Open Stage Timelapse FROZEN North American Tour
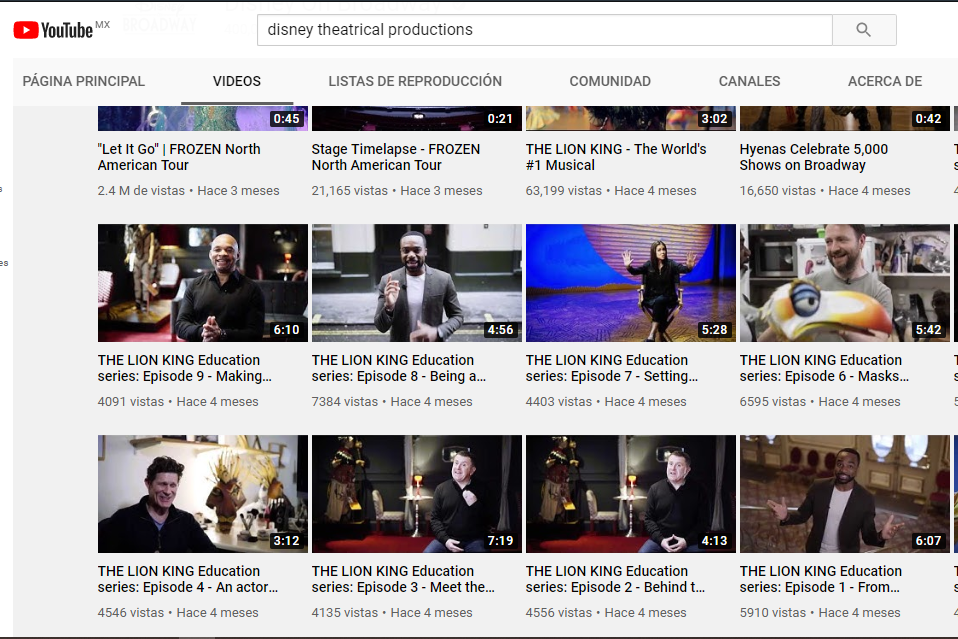 [396, 157]
